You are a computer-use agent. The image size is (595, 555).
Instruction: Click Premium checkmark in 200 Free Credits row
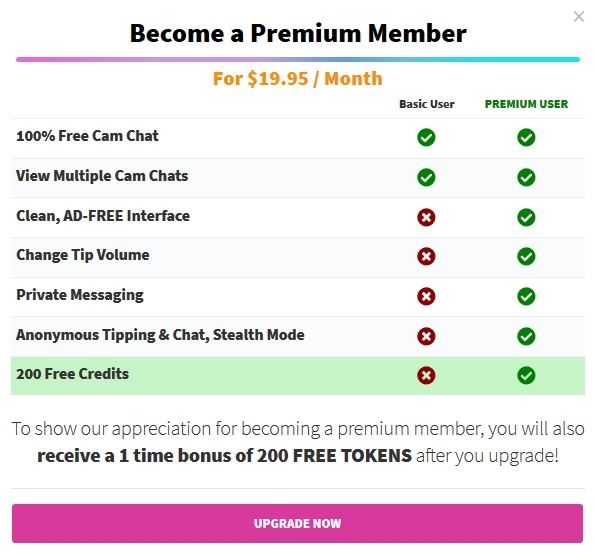526,375
